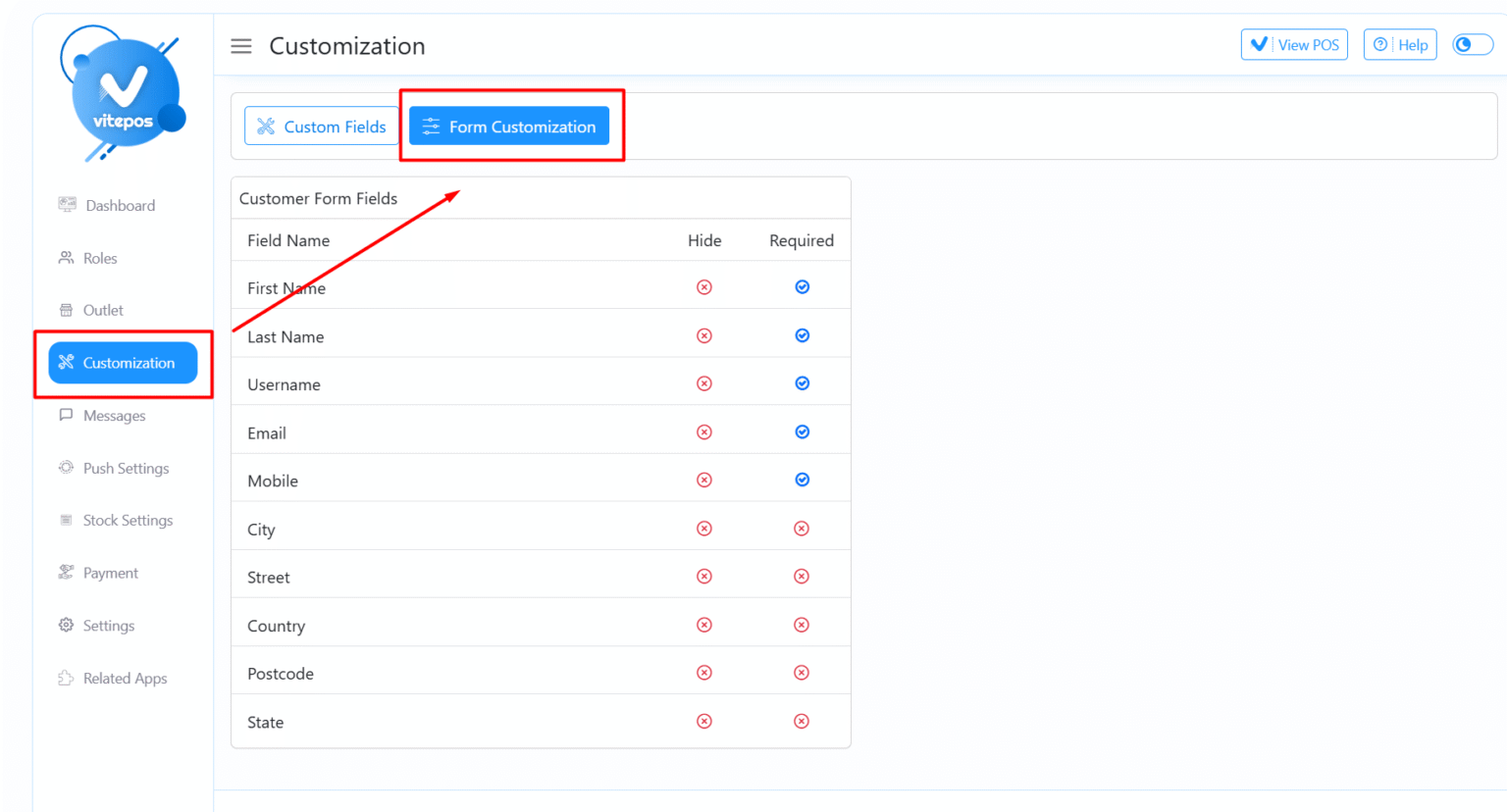This screenshot has height=812, width=1507.
Task: Open Related Apps in the sidebar
Action: (x=113, y=678)
